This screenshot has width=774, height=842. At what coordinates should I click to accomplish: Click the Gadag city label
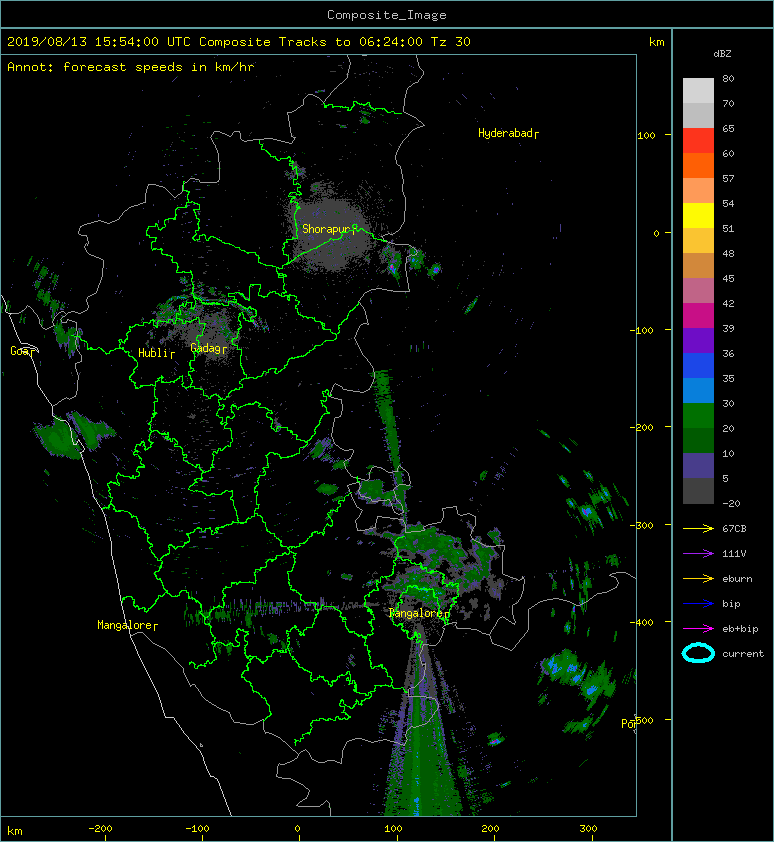(x=208, y=348)
